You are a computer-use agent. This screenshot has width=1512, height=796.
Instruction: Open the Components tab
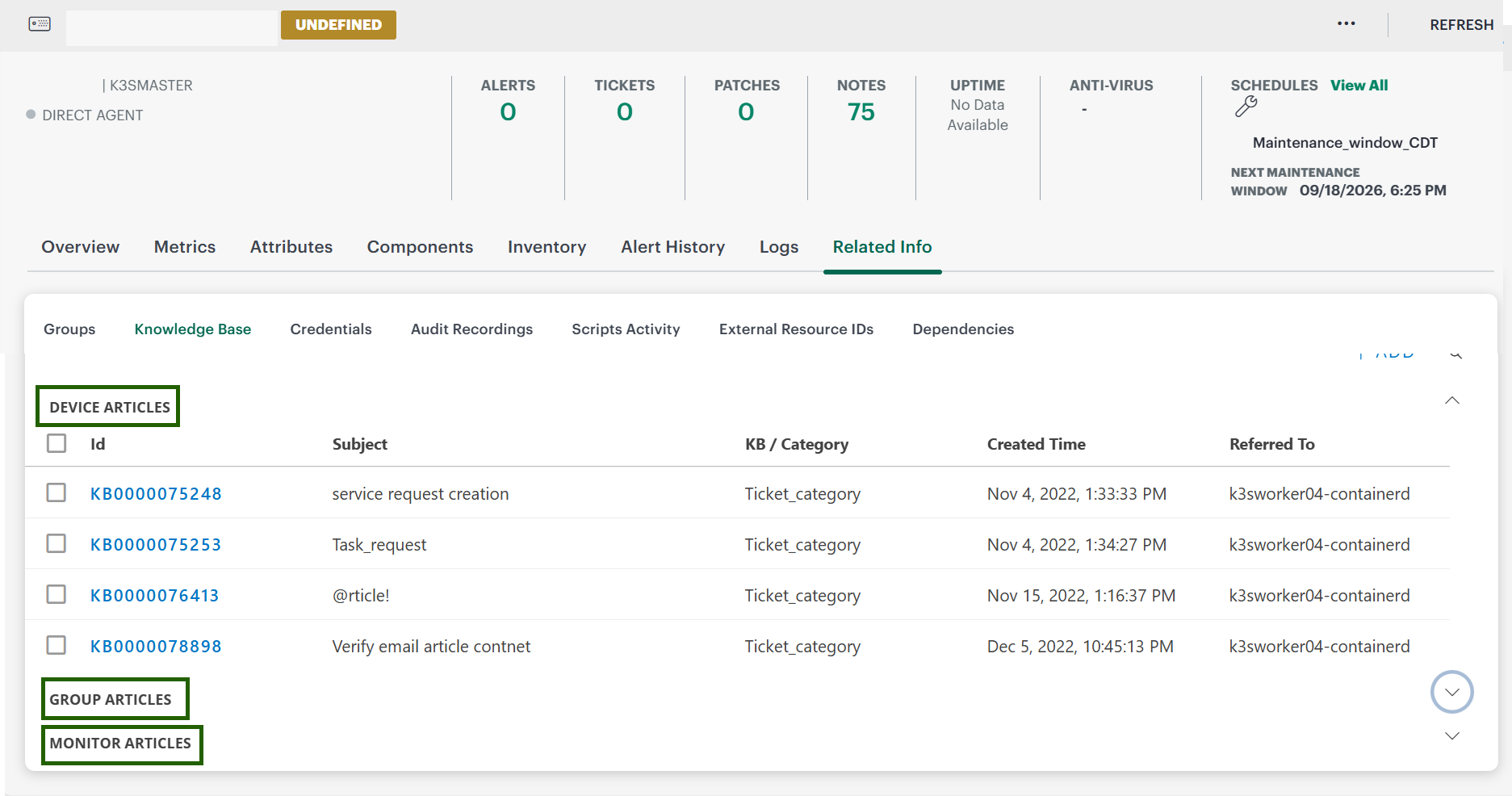(x=420, y=247)
